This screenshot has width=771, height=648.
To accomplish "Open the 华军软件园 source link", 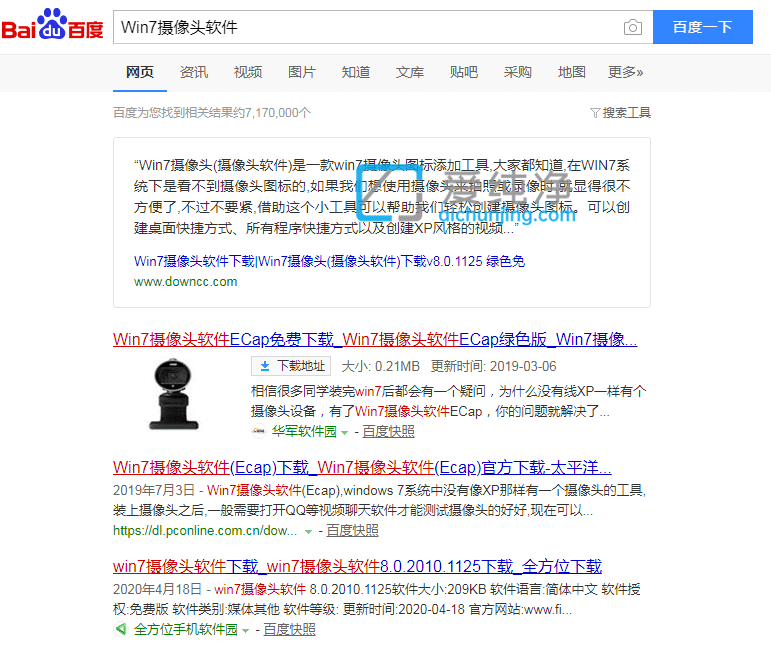I will 304,432.
